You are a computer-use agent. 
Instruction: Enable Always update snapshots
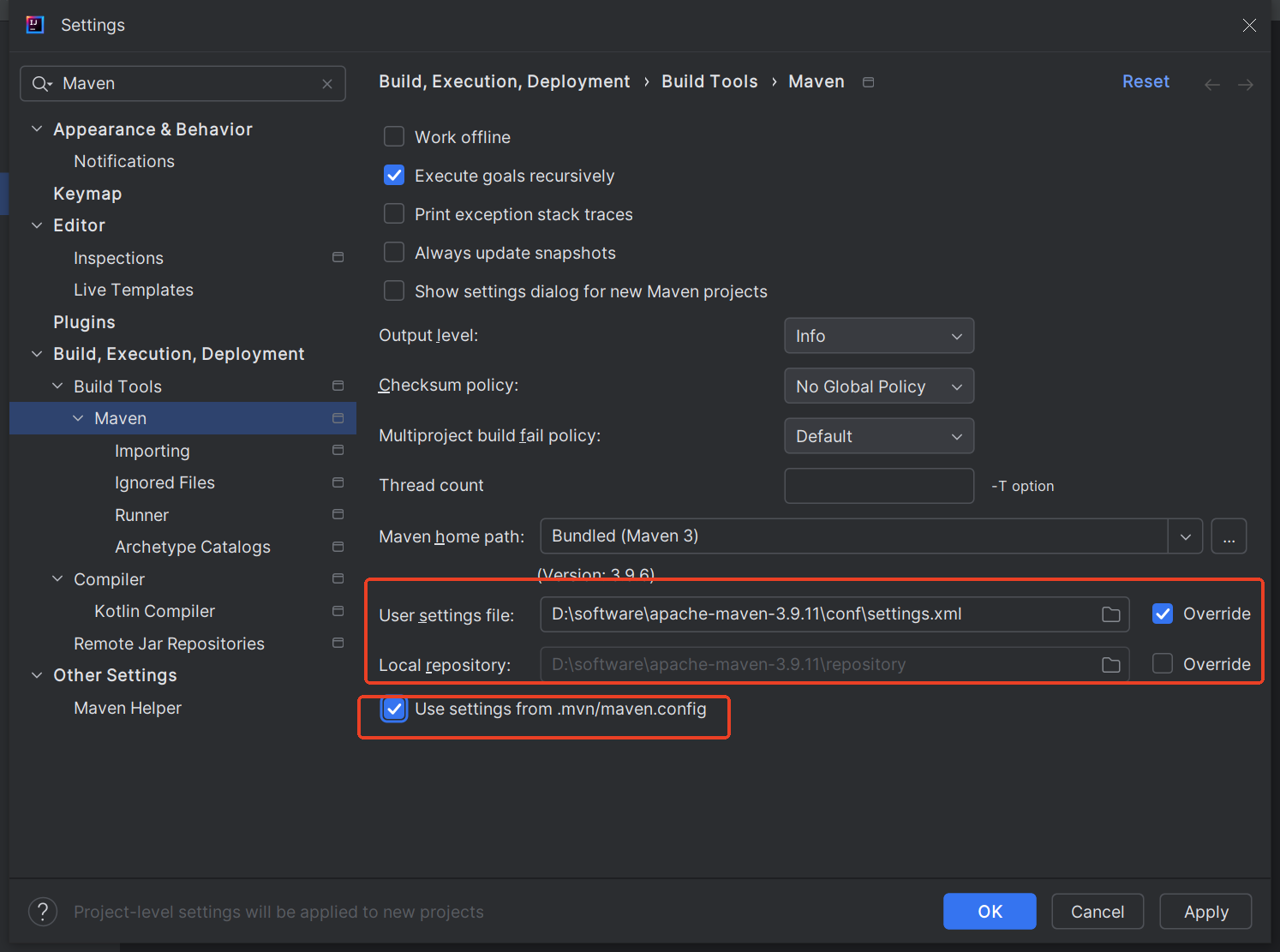click(x=394, y=252)
